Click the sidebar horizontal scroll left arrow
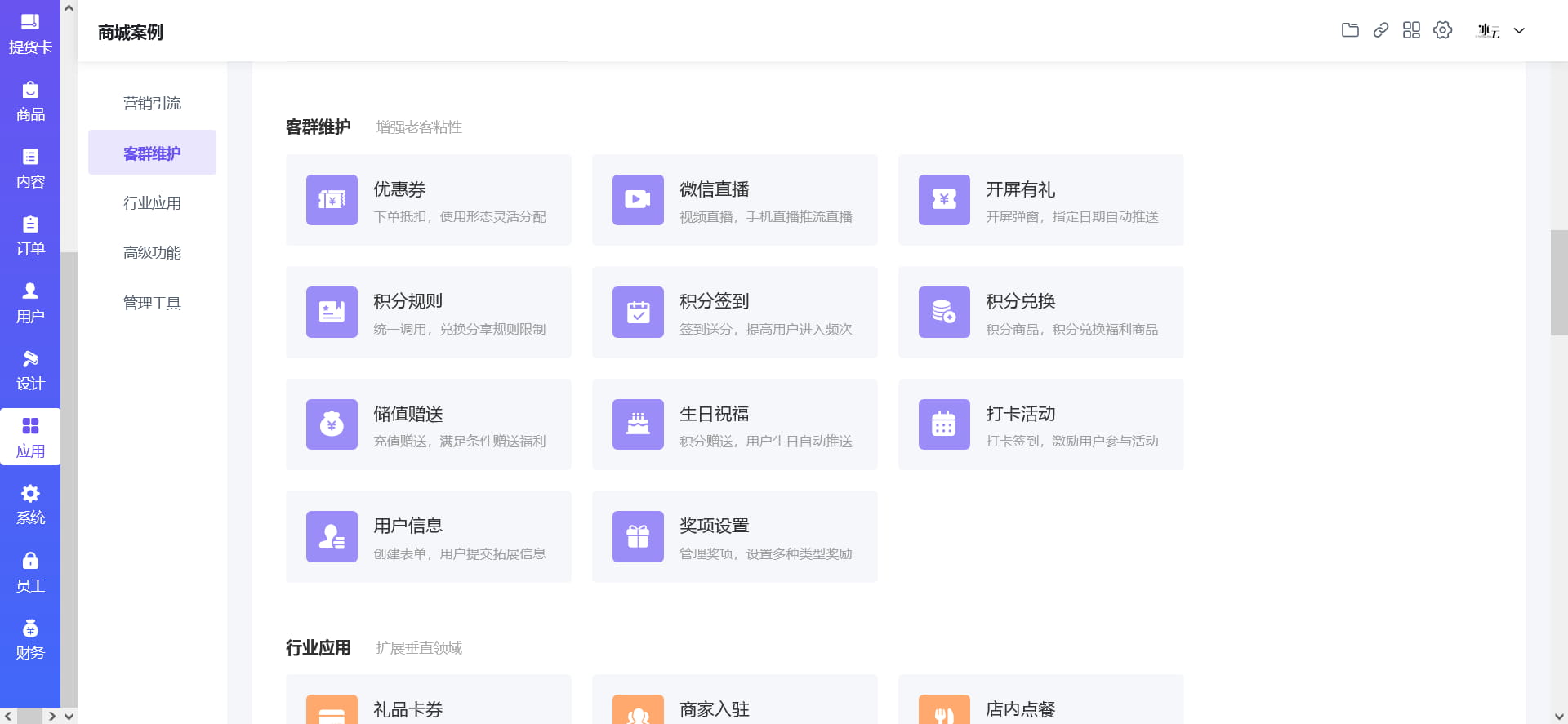 tap(8, 716)
